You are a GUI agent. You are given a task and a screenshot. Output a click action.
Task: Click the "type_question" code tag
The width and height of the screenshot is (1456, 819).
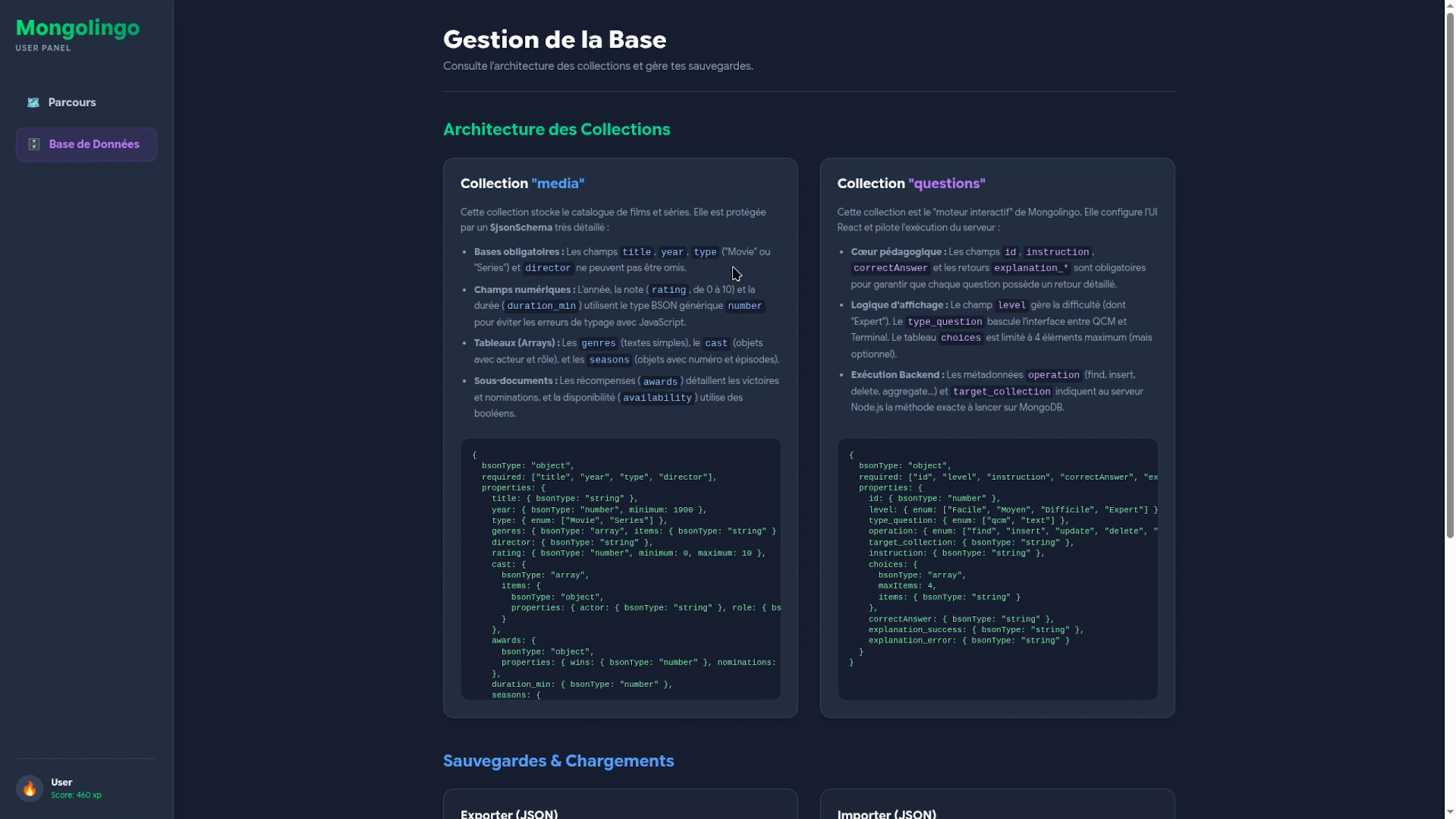click(944, 322)
